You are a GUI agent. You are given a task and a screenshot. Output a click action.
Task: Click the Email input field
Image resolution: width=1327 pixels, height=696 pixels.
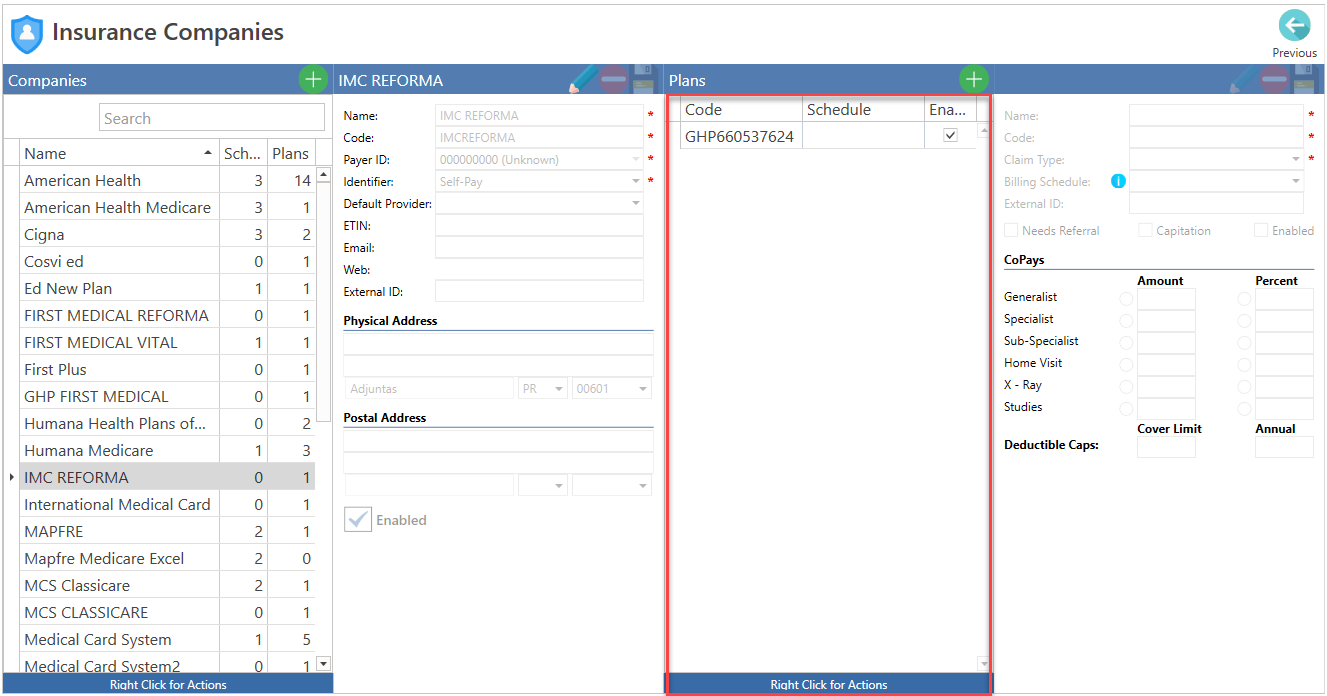coord(539,247)
